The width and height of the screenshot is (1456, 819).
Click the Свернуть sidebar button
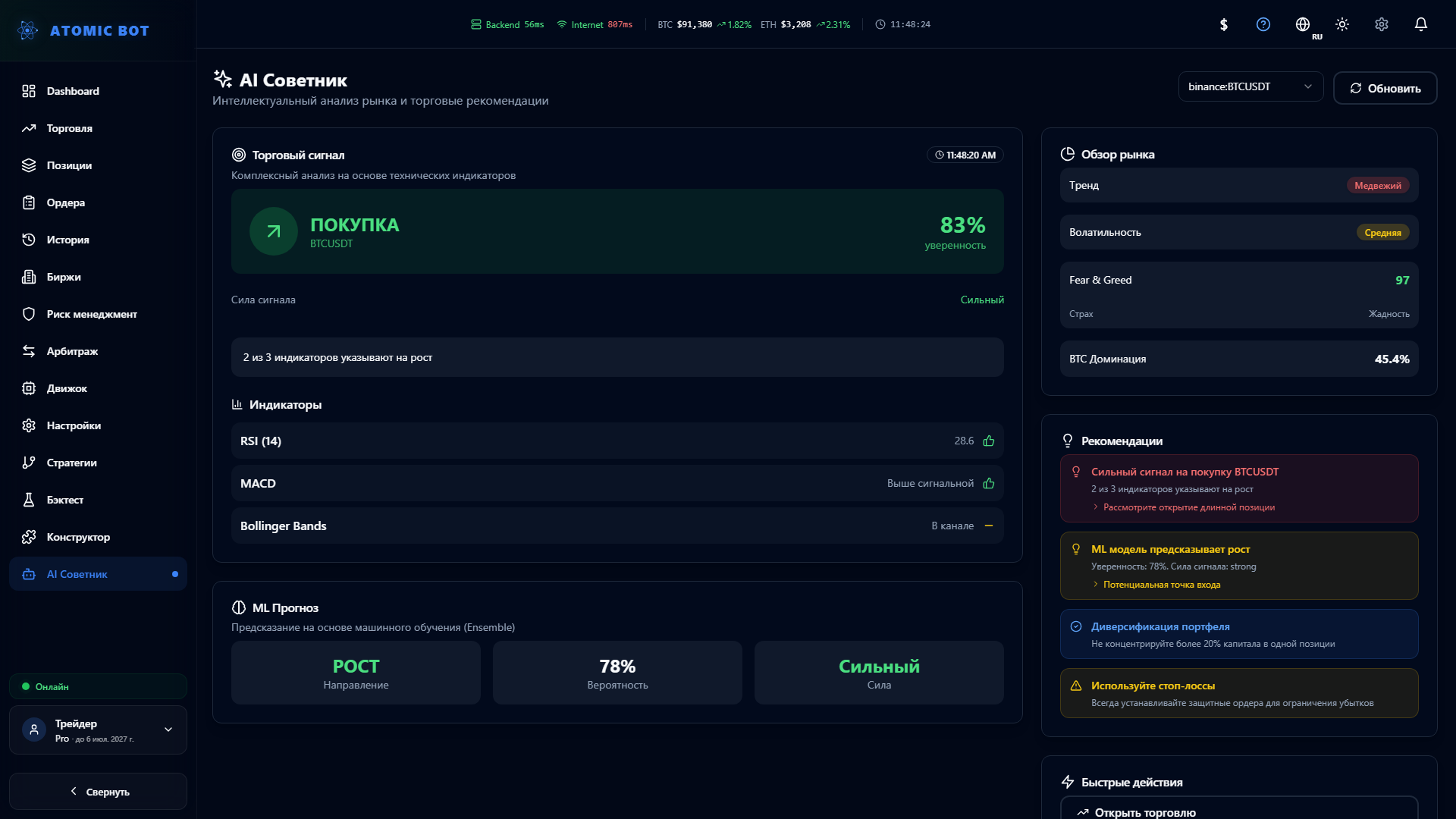click(98, 791)
